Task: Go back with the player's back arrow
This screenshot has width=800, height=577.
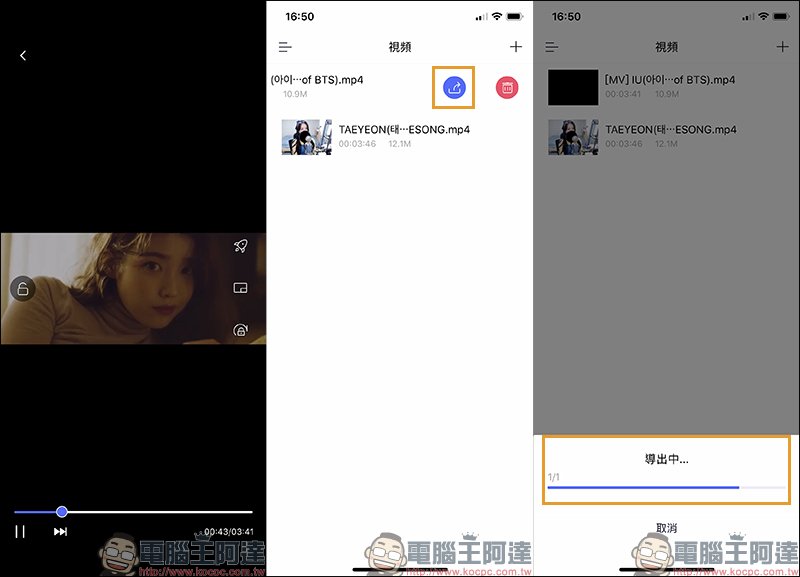Action: pyautogui.click(x=23, y=56)
